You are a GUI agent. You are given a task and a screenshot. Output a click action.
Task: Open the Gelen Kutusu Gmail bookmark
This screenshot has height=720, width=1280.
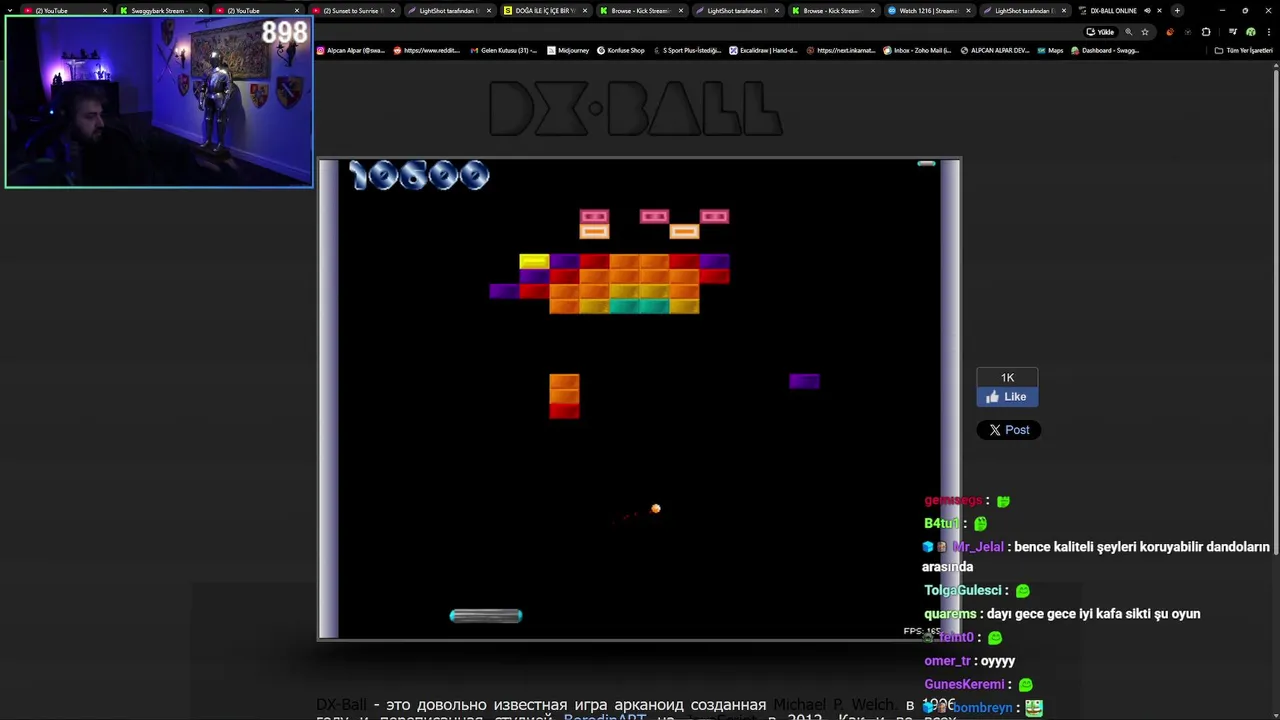click(x=504, y=50)
